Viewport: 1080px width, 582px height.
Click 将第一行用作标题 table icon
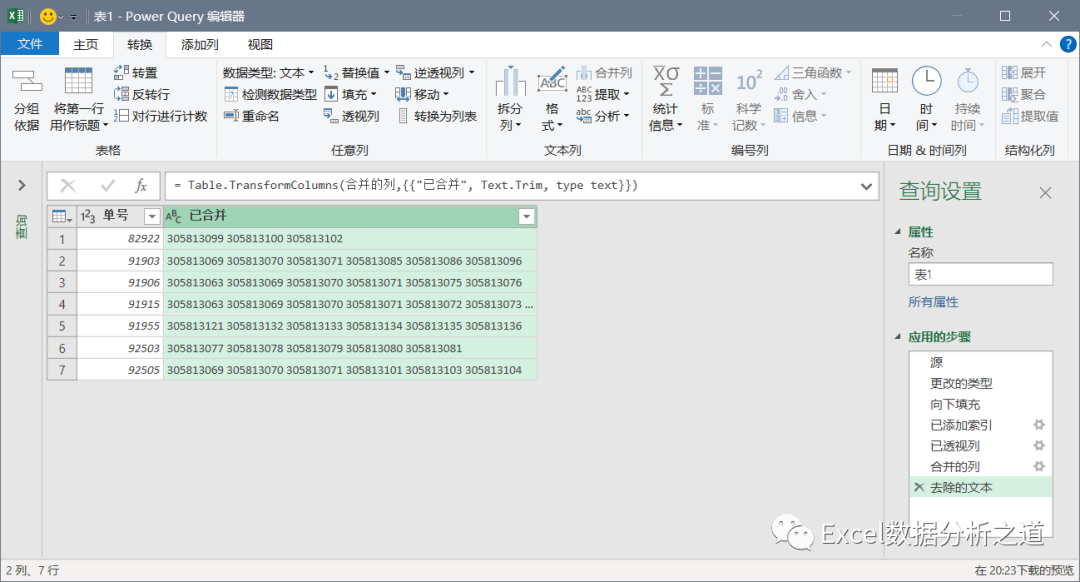pyautogui.click(x=78, y=81)
